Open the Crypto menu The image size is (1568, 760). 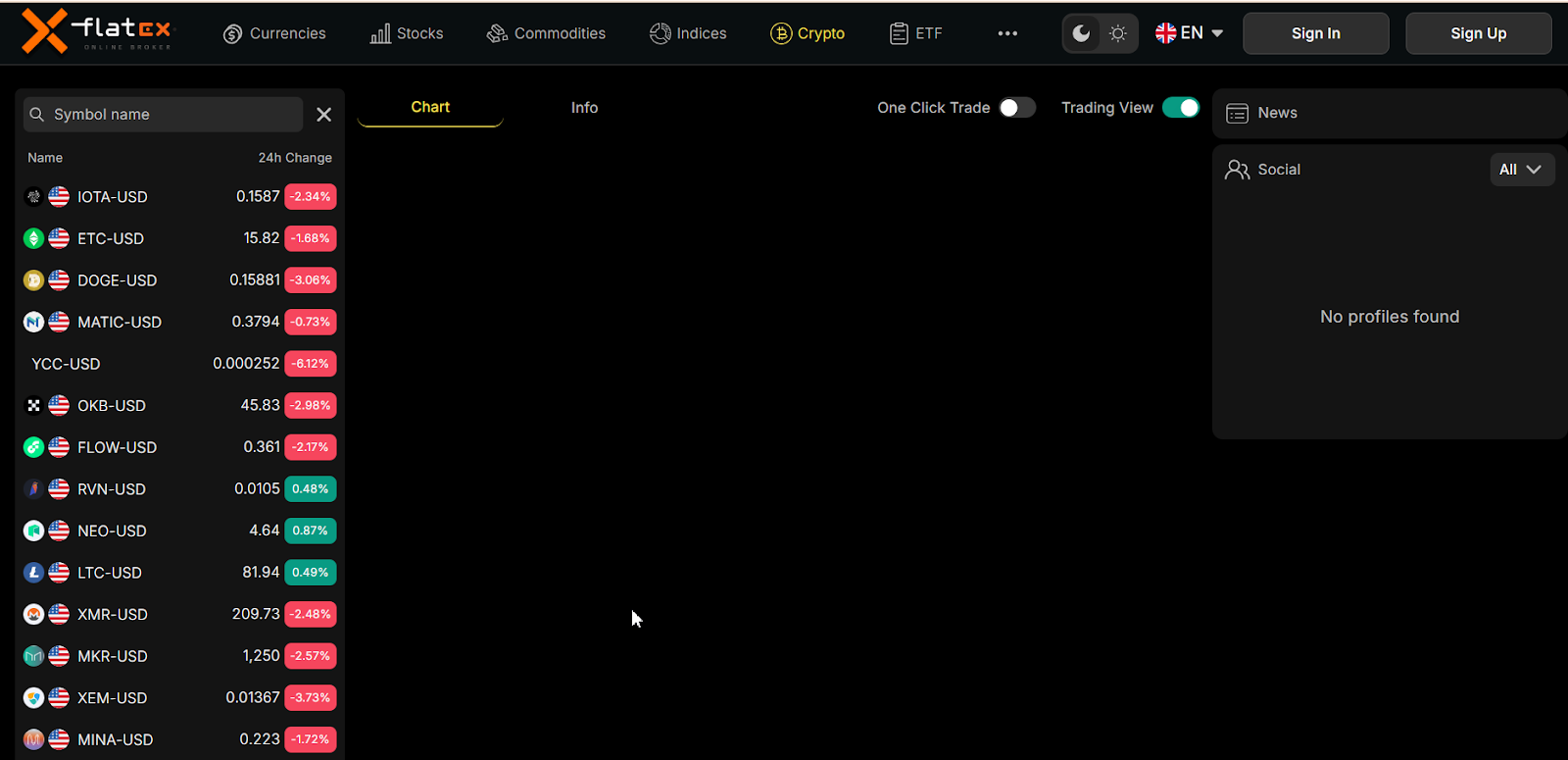coord(808,33)
